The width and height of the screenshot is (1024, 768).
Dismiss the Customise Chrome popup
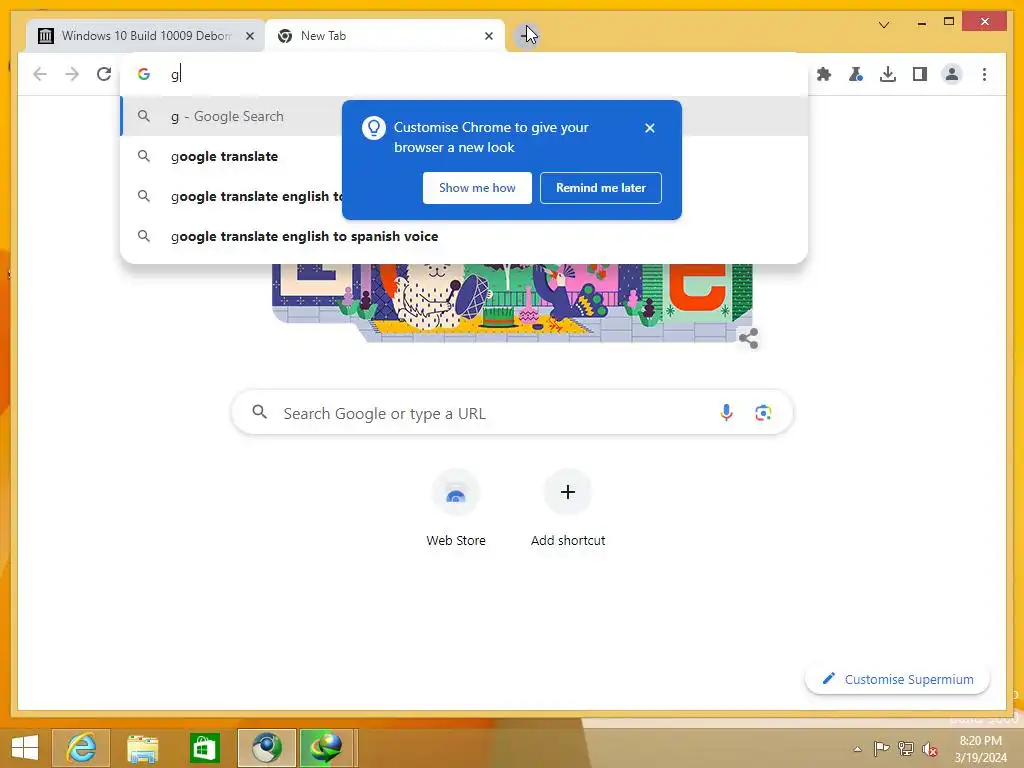pos(649,128)
